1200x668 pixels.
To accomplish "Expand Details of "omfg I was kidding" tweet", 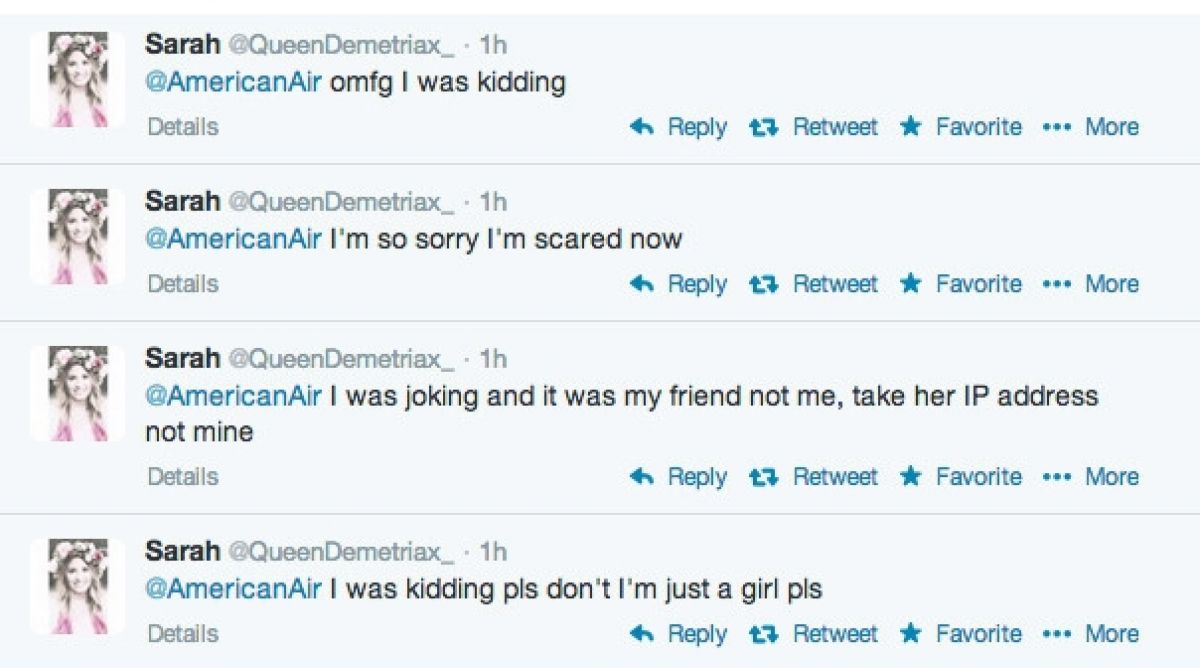I will pos(182,127).
